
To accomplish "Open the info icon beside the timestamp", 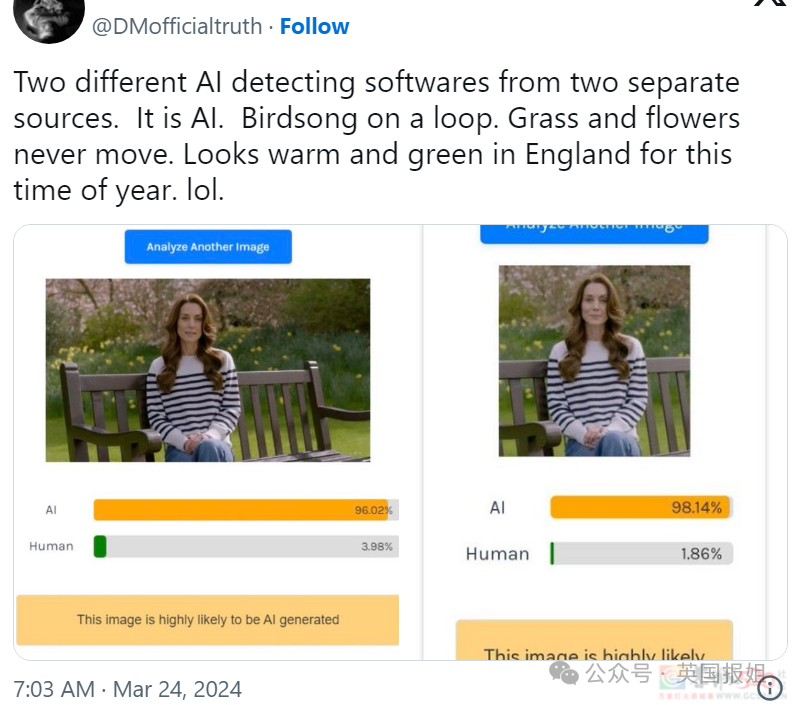I will [769, 687].
